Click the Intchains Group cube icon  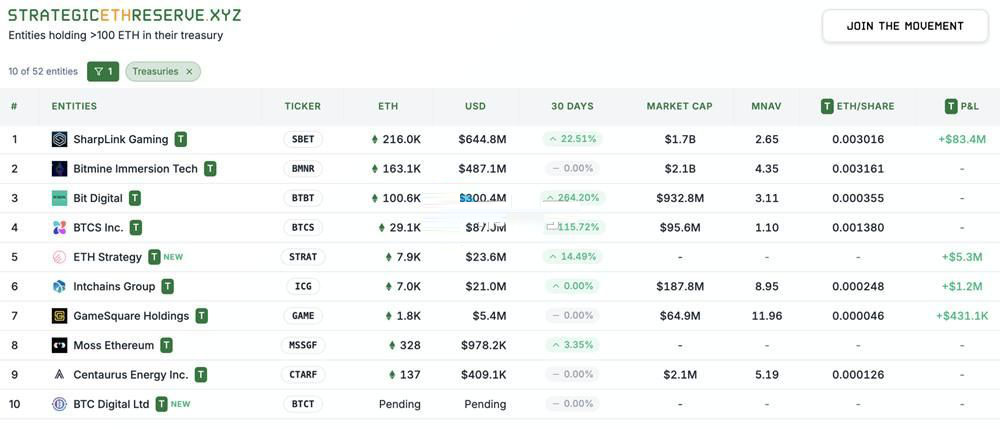click(x=59, y=286)
